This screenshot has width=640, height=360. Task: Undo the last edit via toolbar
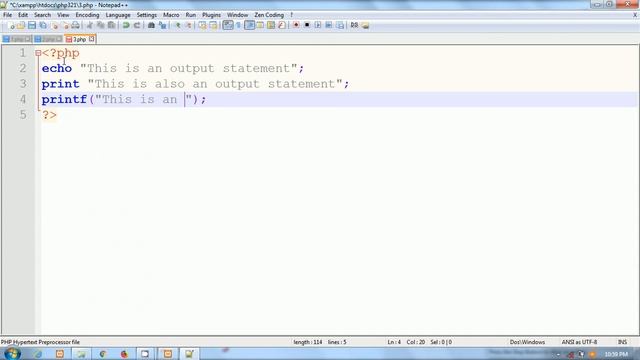[x=126, y=25]
